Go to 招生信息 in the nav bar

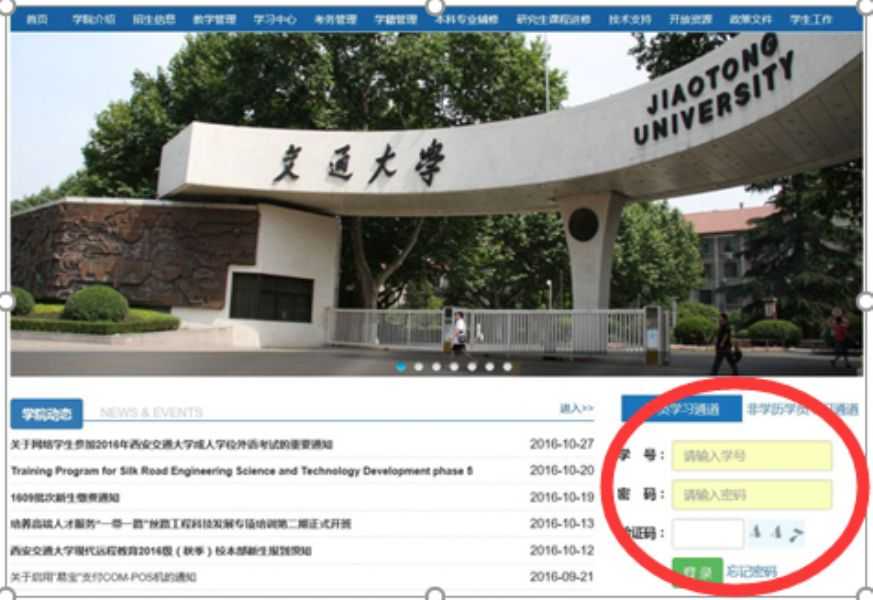coord(154,19)
